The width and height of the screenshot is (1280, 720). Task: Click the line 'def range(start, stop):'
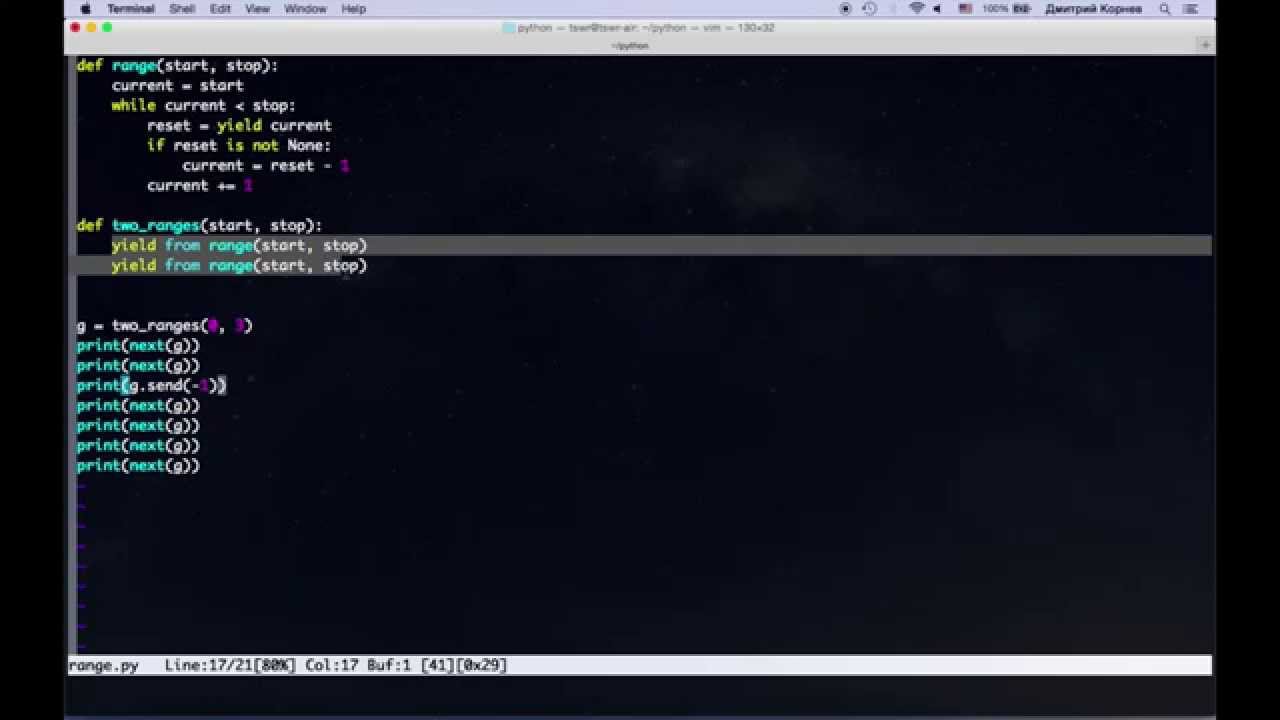click(x=177, y=65)
